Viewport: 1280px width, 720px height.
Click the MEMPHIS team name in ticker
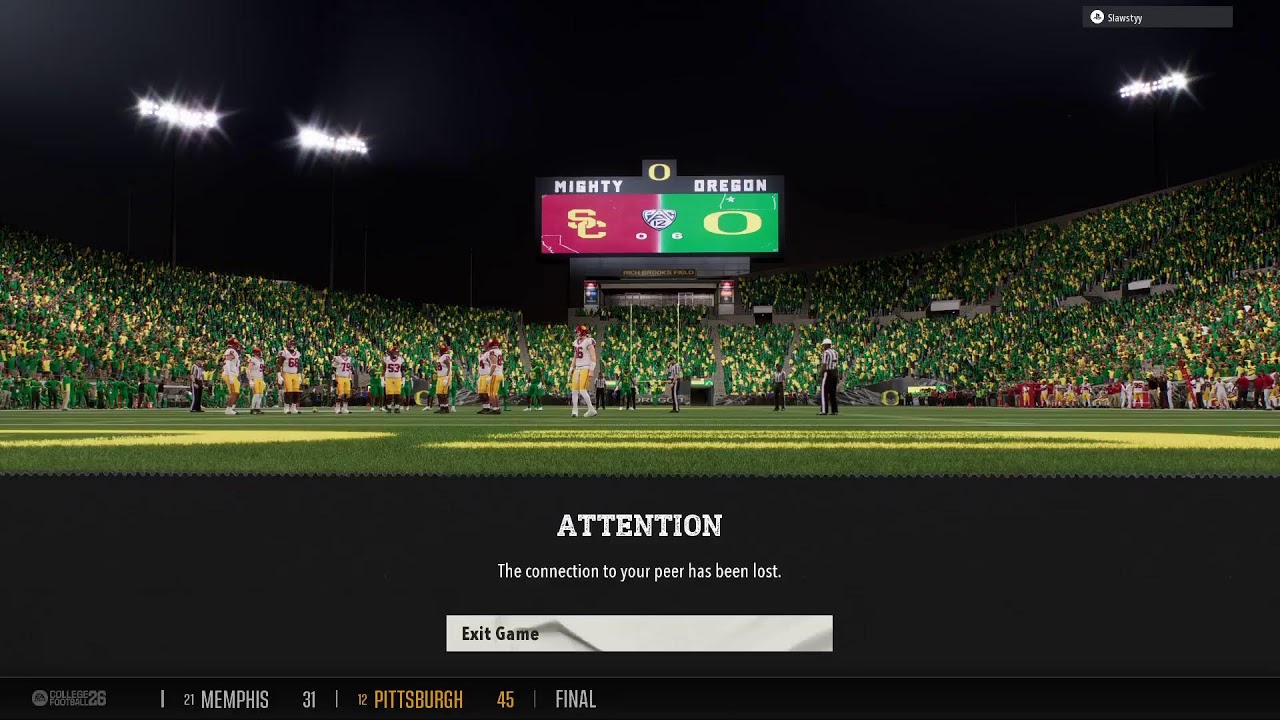coord(235,700)
